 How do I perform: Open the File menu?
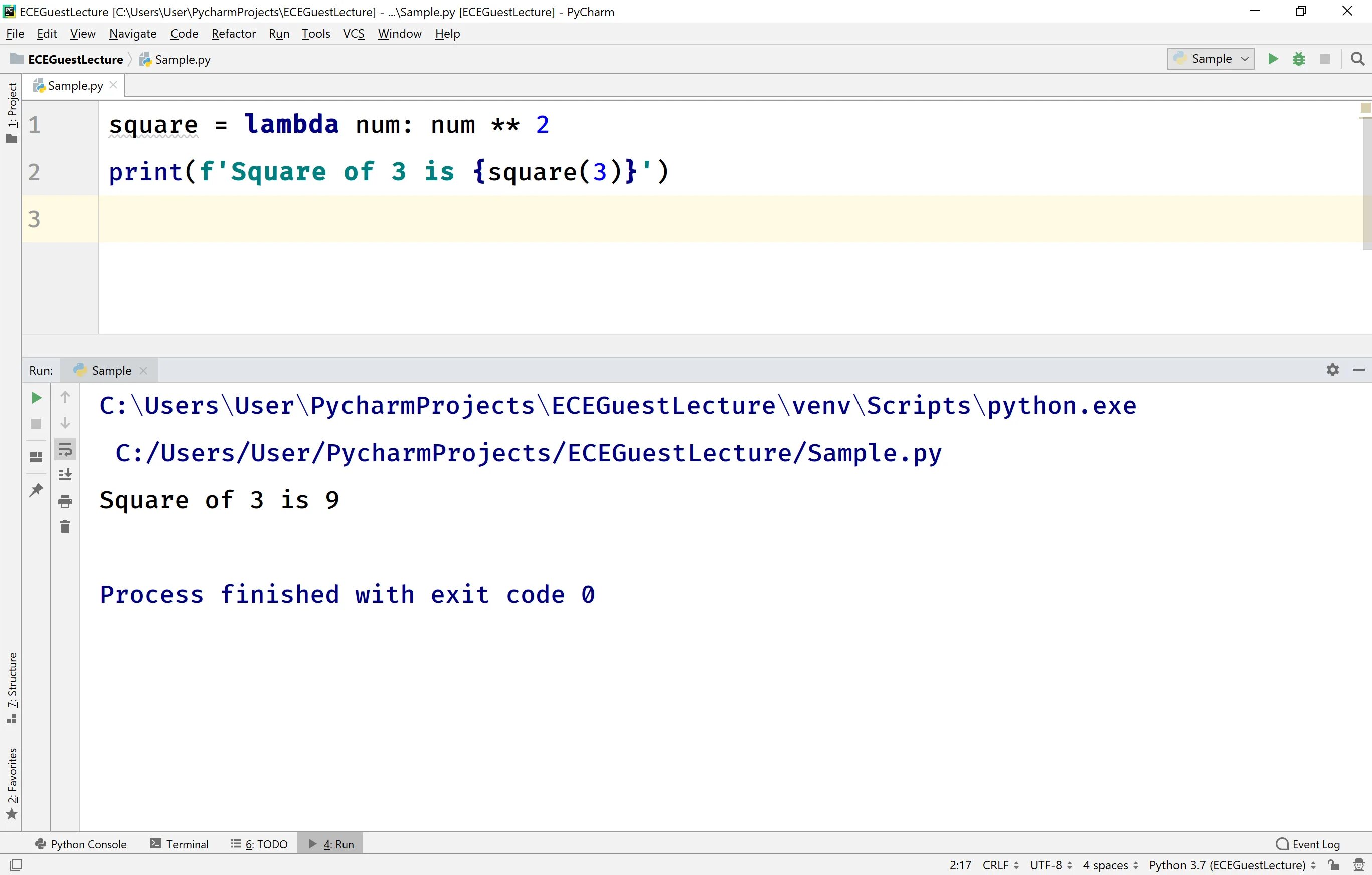point(16,33)
